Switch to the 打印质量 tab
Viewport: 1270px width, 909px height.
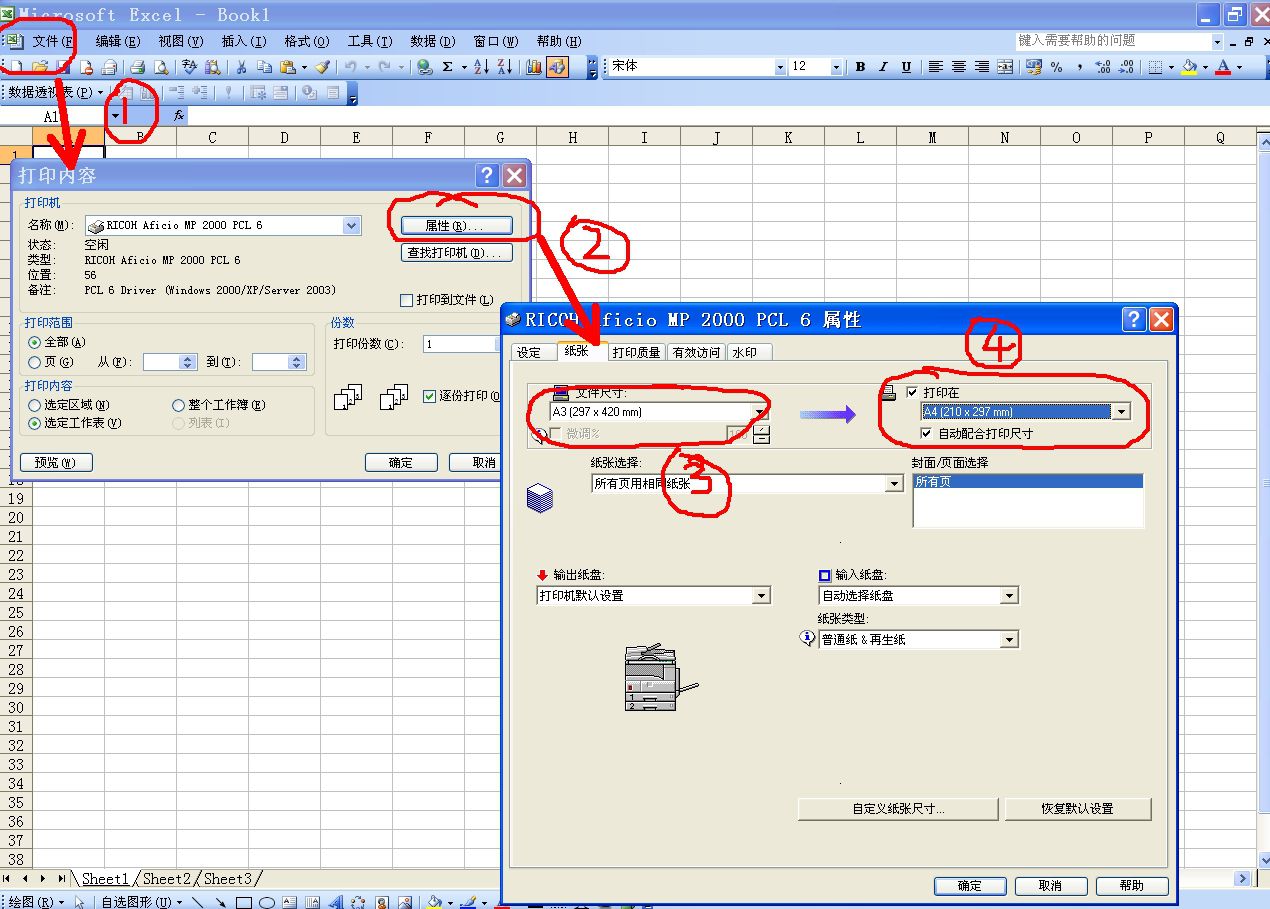coord(636,352)
